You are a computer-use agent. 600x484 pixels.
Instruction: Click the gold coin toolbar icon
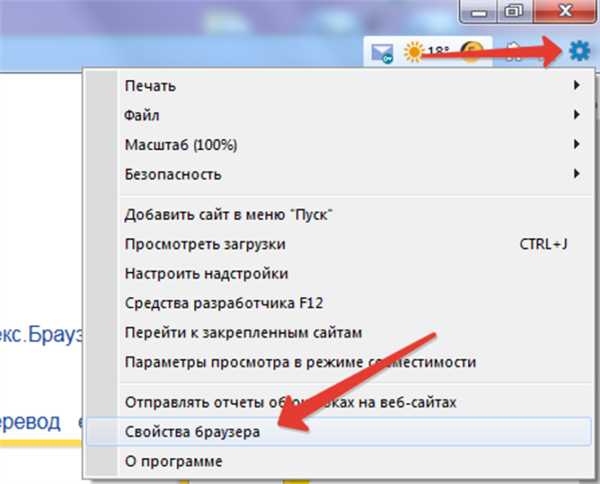click(x=471, y=52)
